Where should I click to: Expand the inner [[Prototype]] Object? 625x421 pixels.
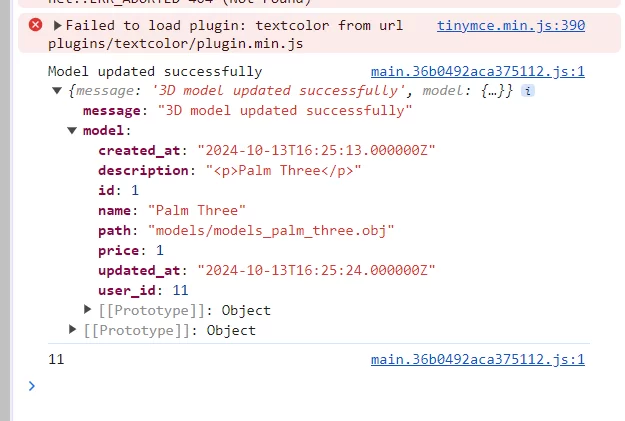pyautogui.click(x=87, y=310)
